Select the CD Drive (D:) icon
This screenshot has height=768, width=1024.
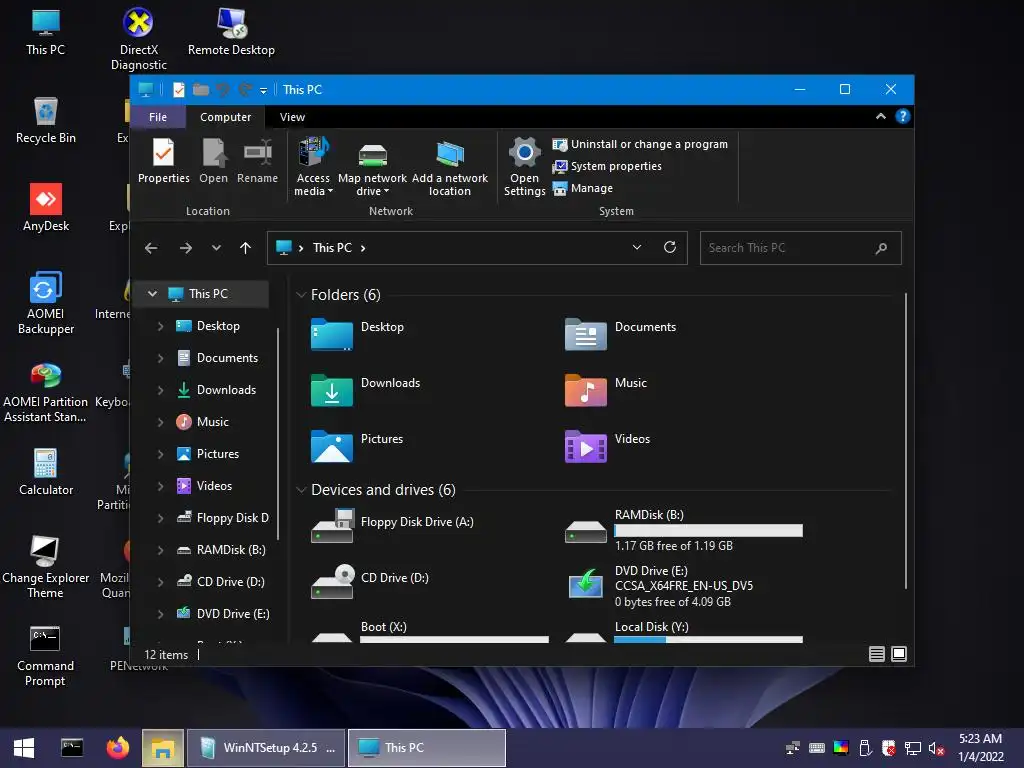click(x=332, y=582)
